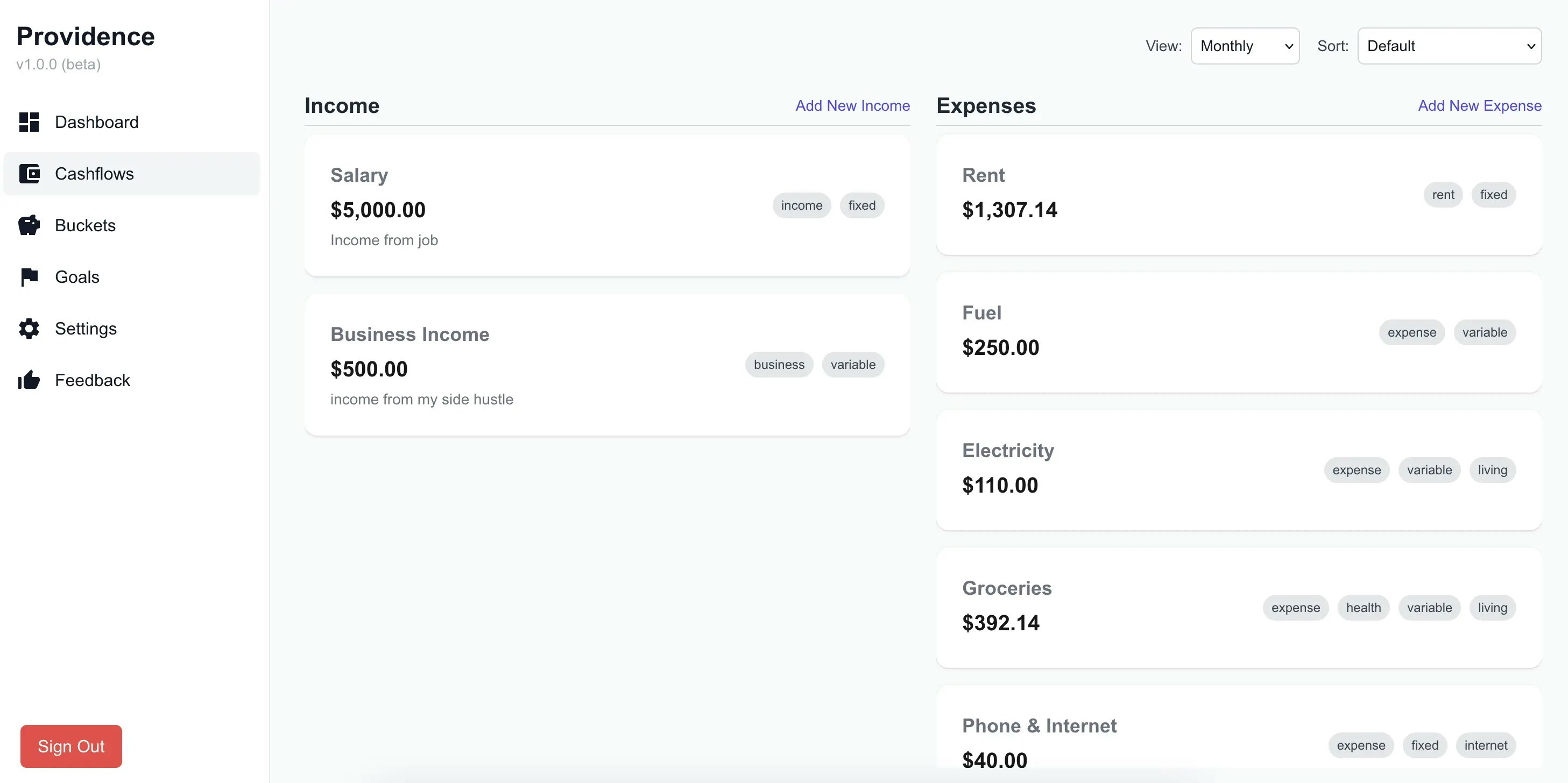This screenshot has height=783, width=1568.
Task: Click the Goals flag icon
Action: pyautogui.click(x=29, y=277)
